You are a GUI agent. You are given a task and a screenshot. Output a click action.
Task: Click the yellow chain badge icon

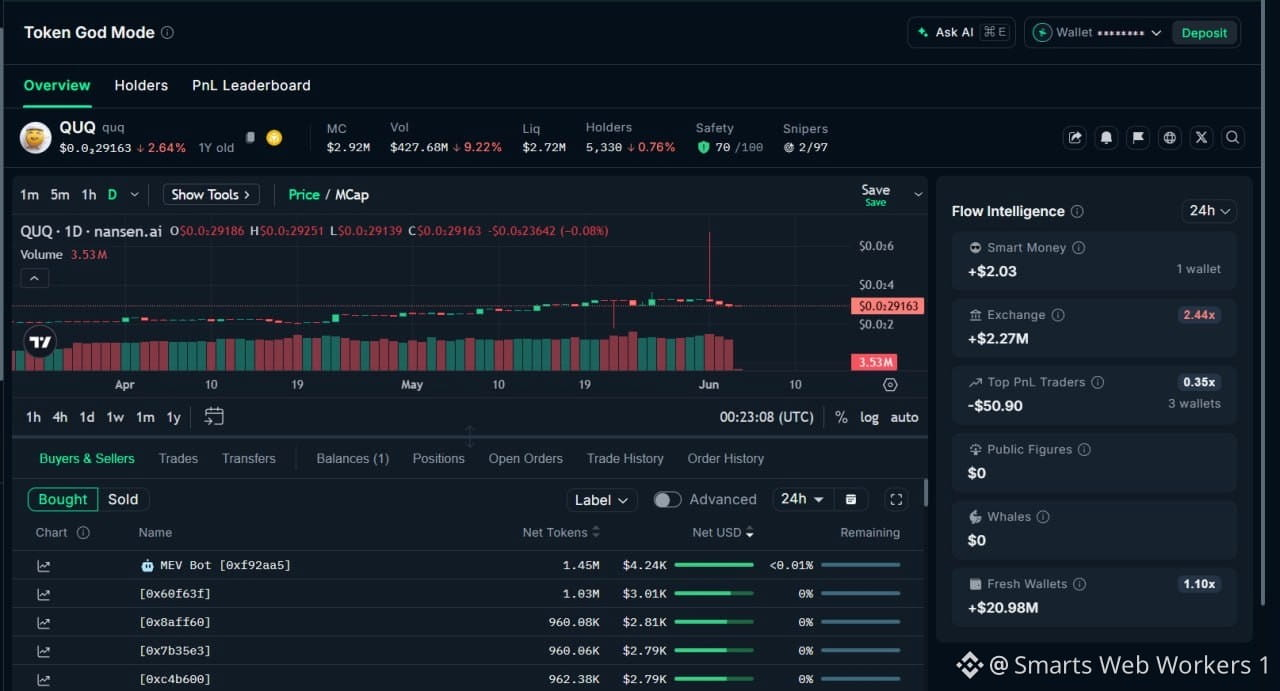(x=273, y=138)
